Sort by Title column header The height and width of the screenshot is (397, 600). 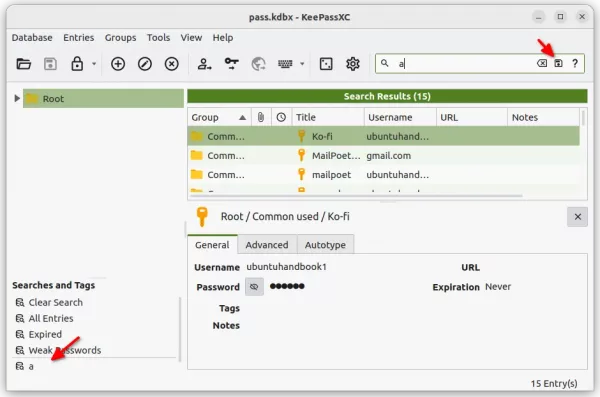point(328,117)
